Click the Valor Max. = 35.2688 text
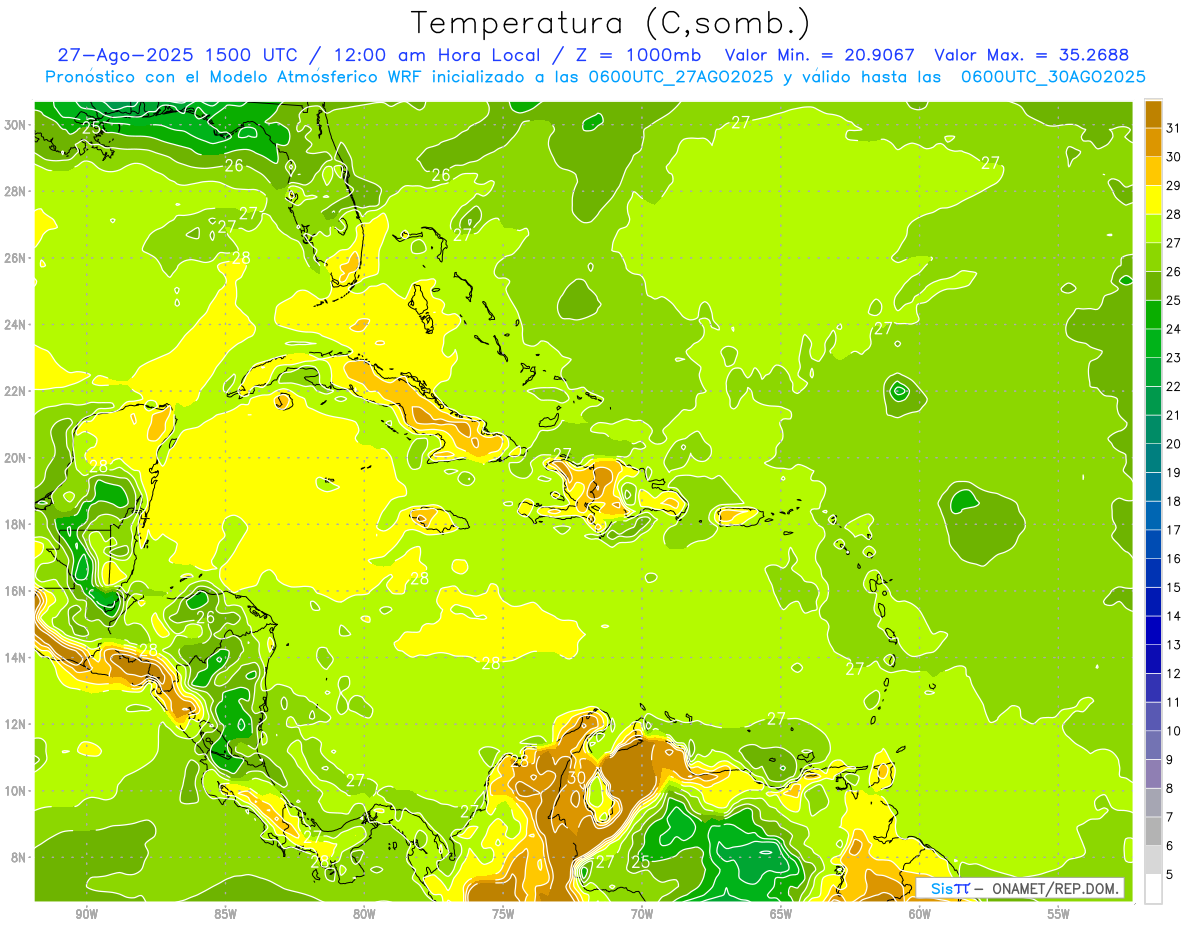This screenshot has height=927, width=1200. 1032,55
